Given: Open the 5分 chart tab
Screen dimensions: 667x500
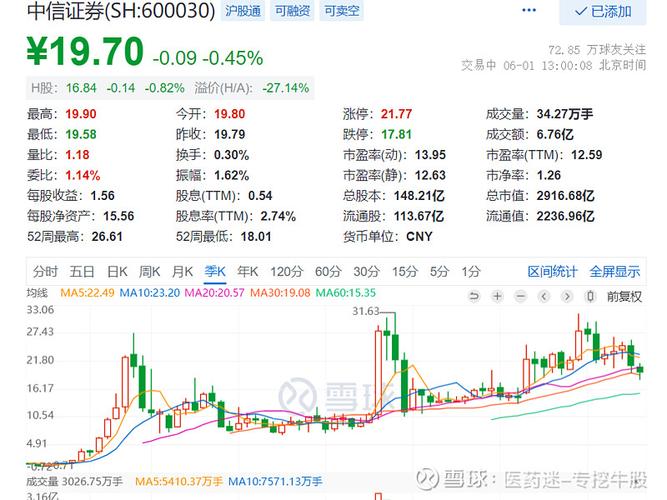Looking at the screenshot, I should pos(440,271).
